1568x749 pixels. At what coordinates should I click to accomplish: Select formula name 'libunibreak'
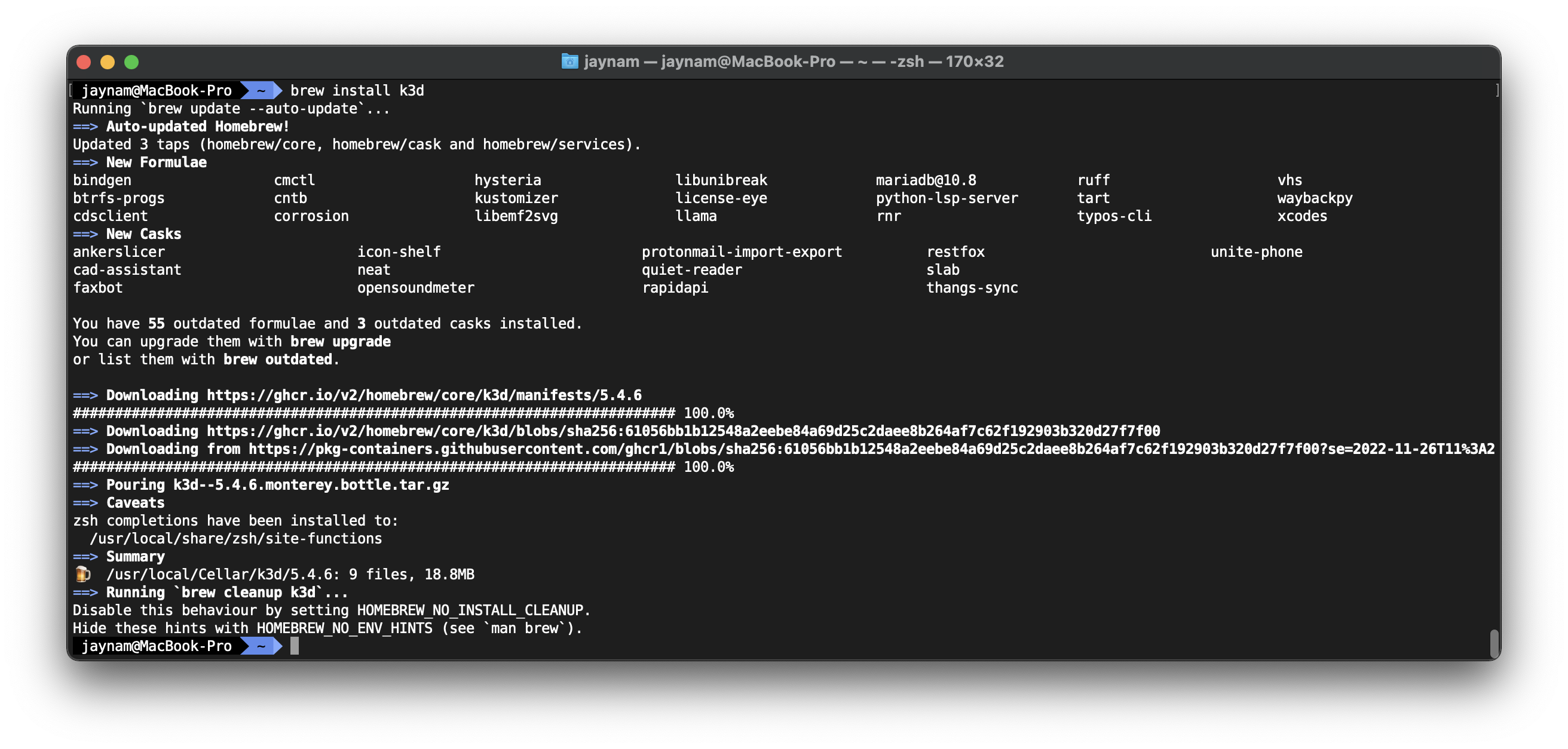pyautogui.click(x=721, y=180)
